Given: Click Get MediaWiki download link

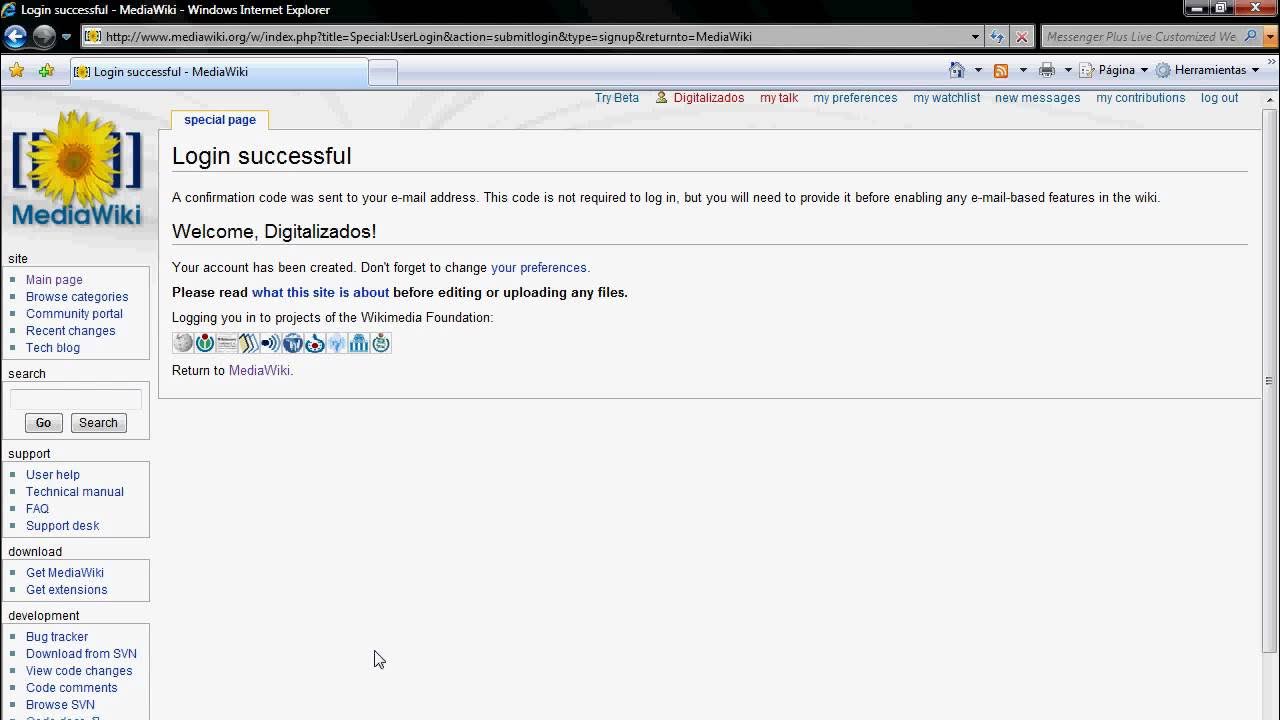Looking at the screenshot, I should tap(65, 573).
